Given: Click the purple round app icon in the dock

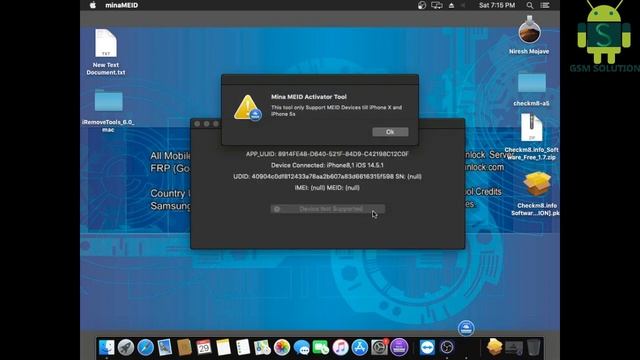Looking at the screenshot, I should [399, 347].
